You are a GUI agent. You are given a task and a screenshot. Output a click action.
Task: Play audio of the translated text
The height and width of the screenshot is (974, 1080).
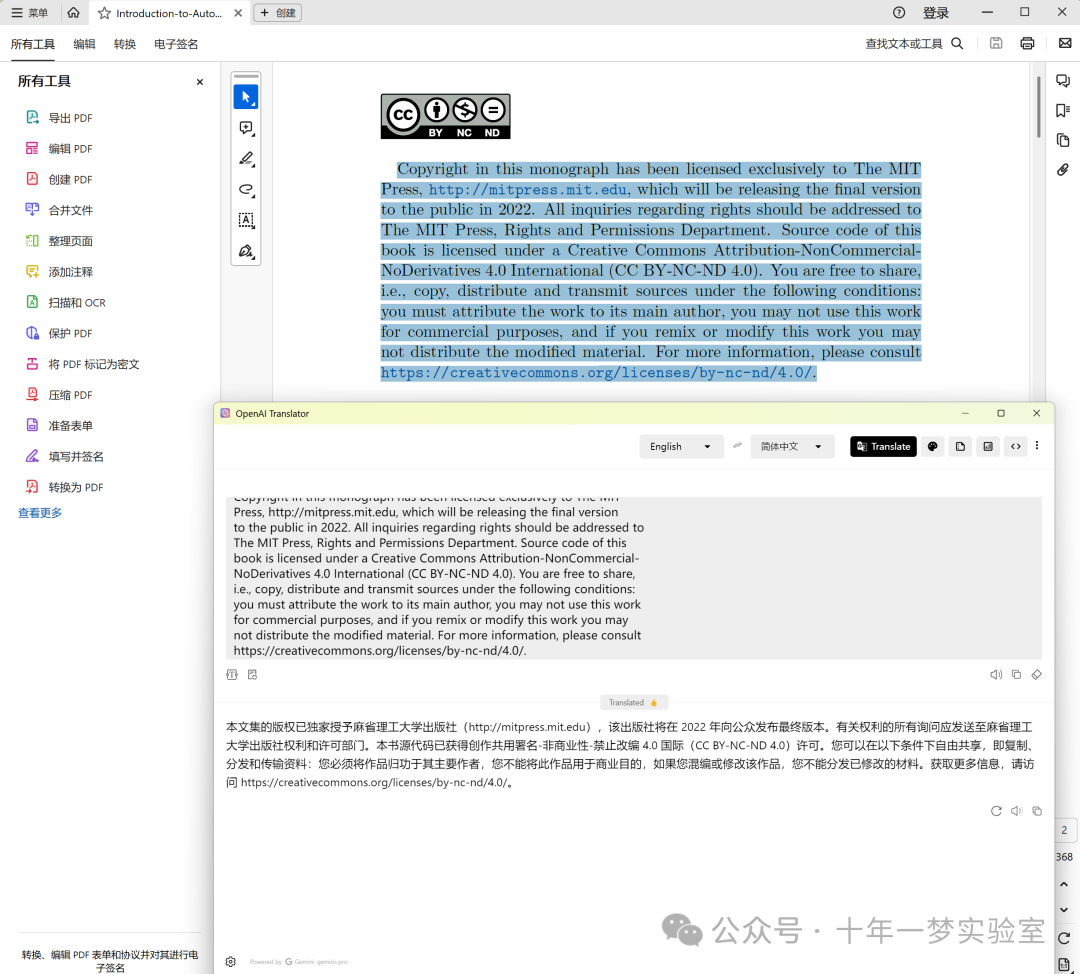[1016, 811]
